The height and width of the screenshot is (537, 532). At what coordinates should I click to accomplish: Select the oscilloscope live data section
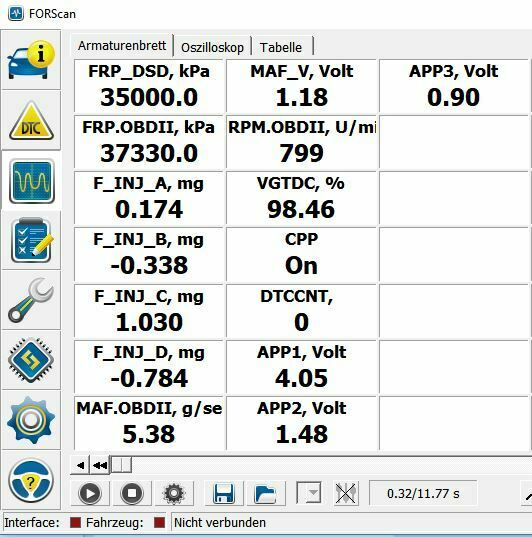31,181
